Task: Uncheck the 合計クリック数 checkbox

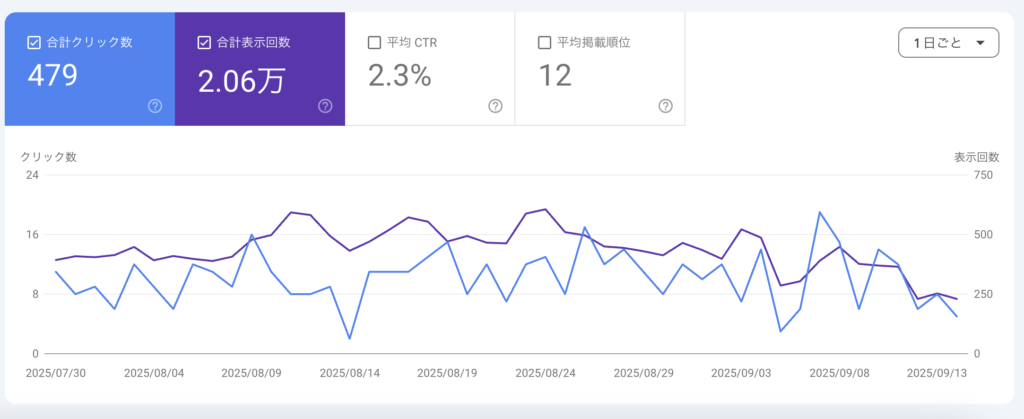Action: click(x=34, y=42)
